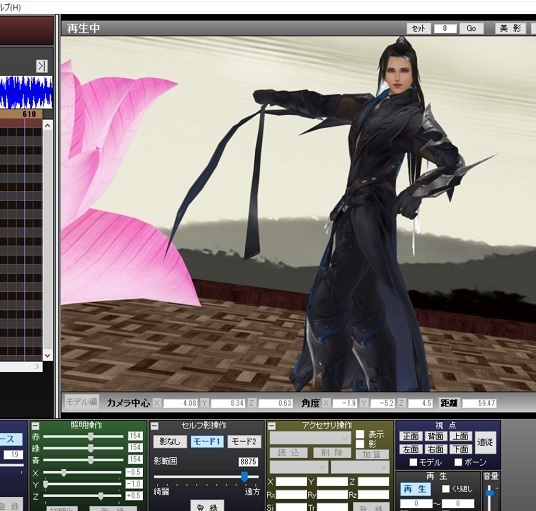Open the ヘルプ(H) menu
Viewport: 536px width, 511px height.
pyautogui.click(x=10, y=7)
